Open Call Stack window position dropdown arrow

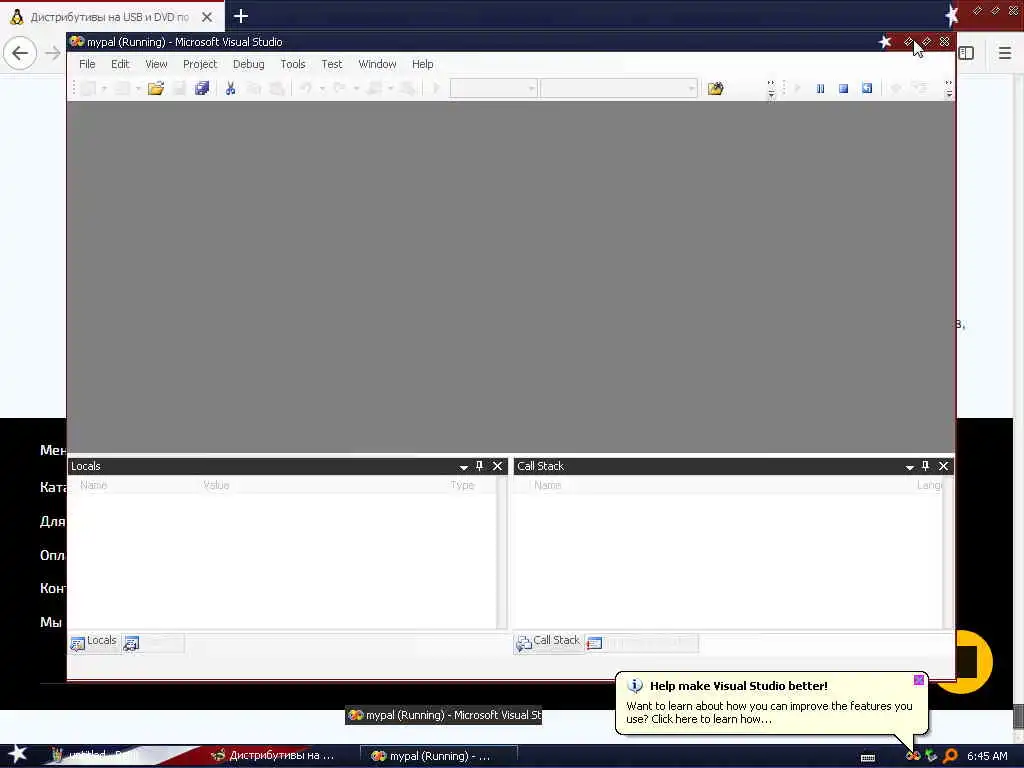[910, 467]
